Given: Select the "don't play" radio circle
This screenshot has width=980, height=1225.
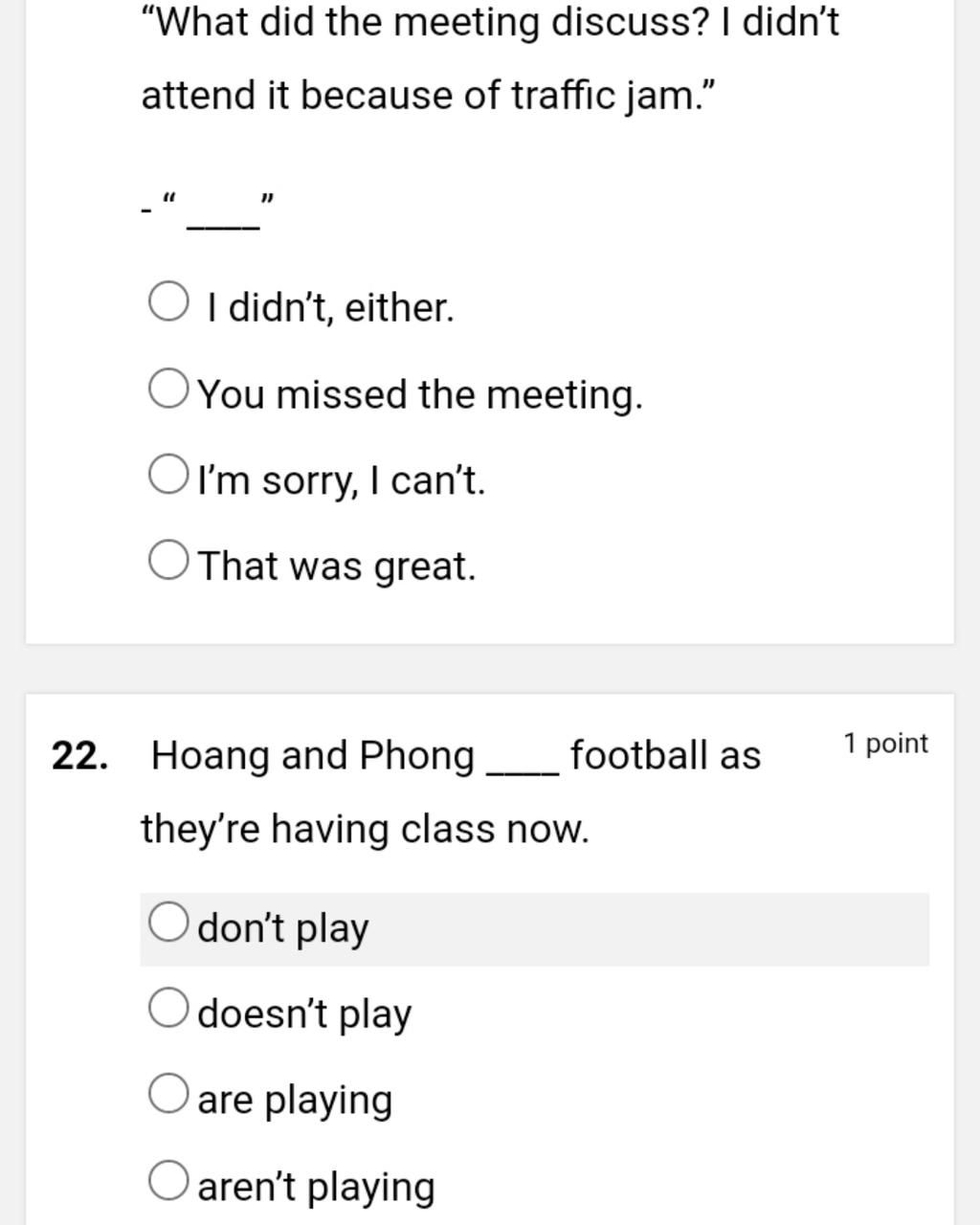Looking at the screenshot, I should point(168,923).
